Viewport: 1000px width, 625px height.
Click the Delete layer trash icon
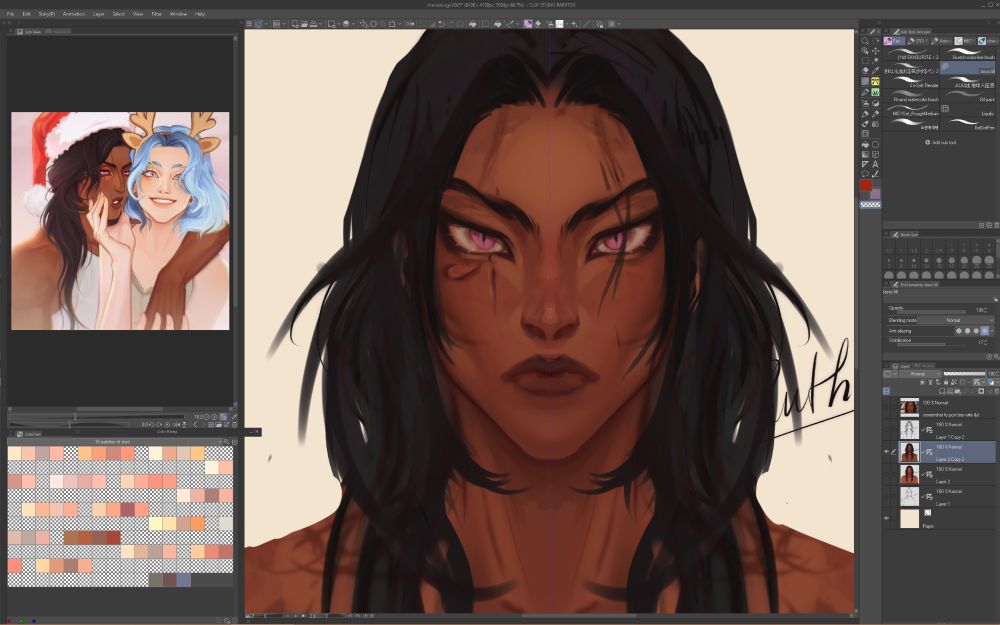996,391
